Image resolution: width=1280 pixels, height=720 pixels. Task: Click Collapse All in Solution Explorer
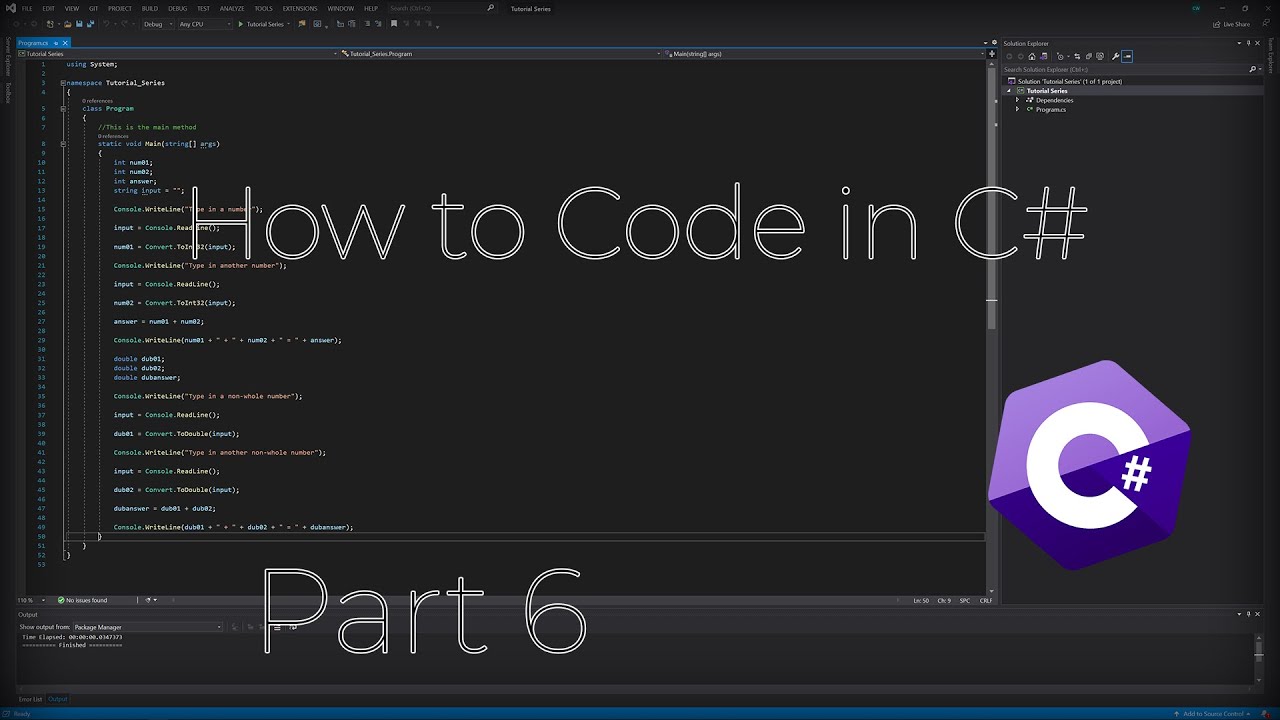[x=1089, y=56]
